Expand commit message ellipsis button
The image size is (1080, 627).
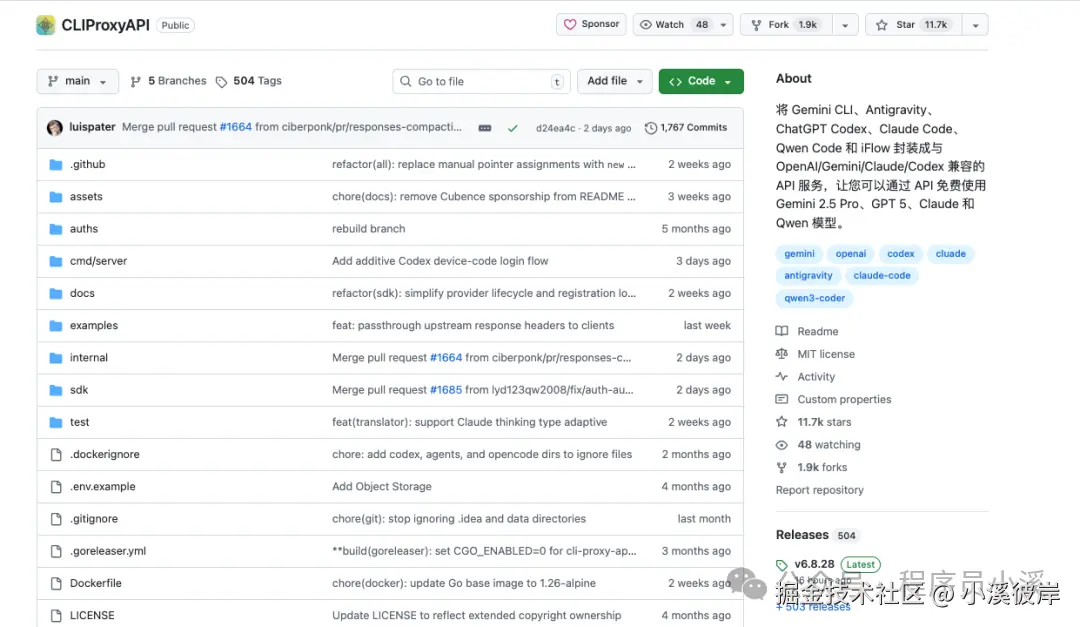pyautogui.click(x=485, y=128)
